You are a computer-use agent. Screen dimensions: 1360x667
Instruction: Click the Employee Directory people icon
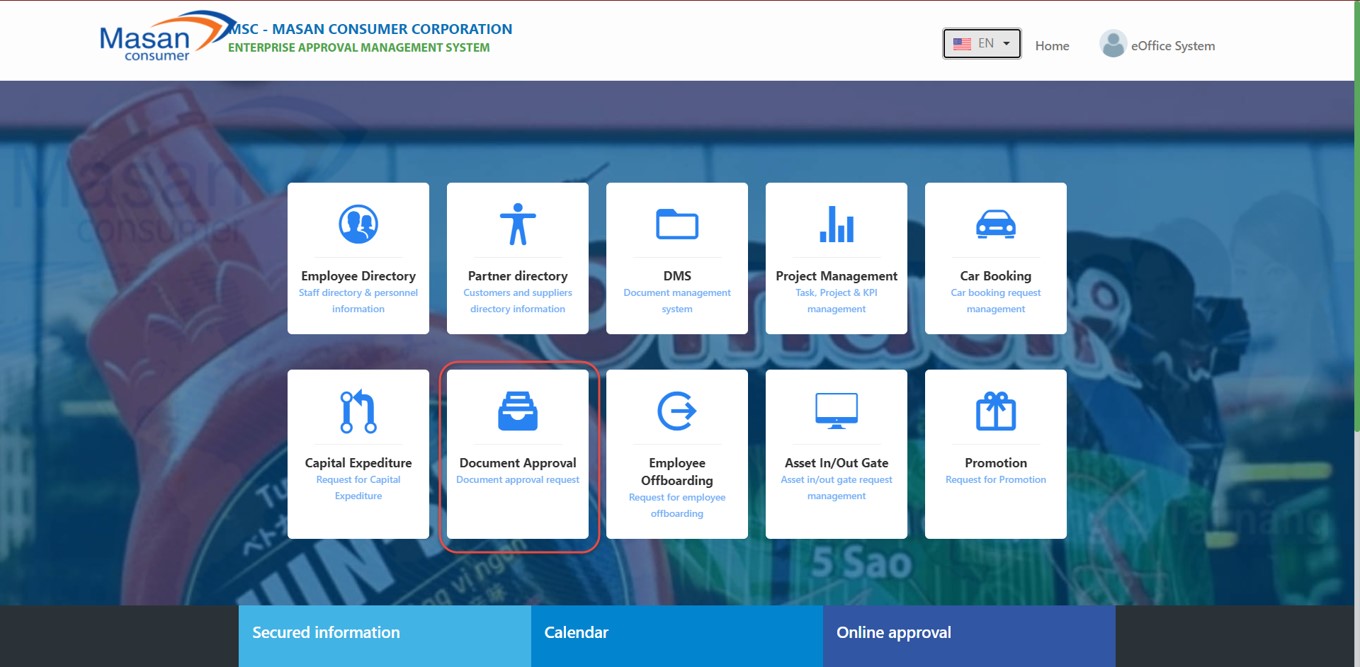[x=358, y=224]
